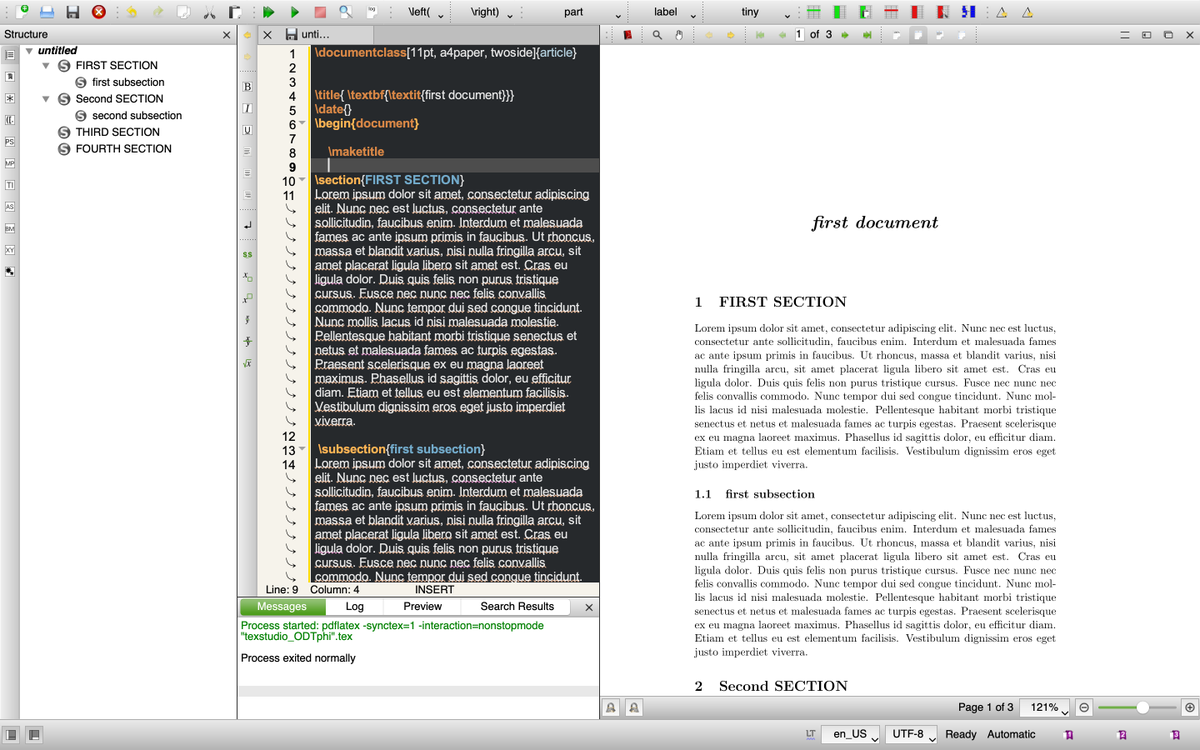Toggle the bottom-left side panel button
Image resolution: width=1200 pixels, height=750 pixels.
(10, 735)
